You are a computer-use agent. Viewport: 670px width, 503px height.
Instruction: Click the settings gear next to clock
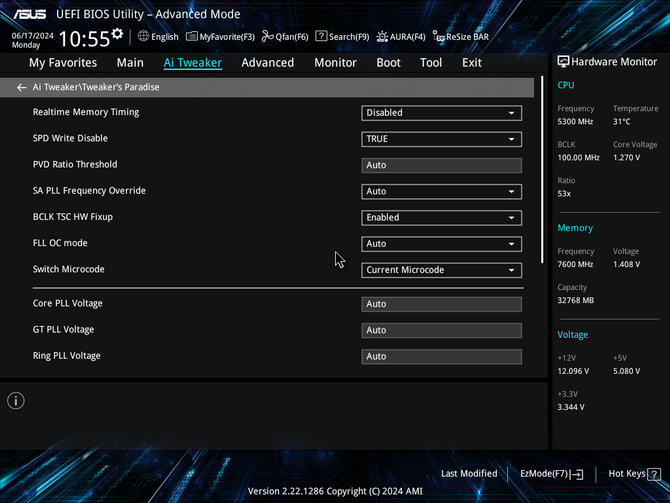(117, 34)
